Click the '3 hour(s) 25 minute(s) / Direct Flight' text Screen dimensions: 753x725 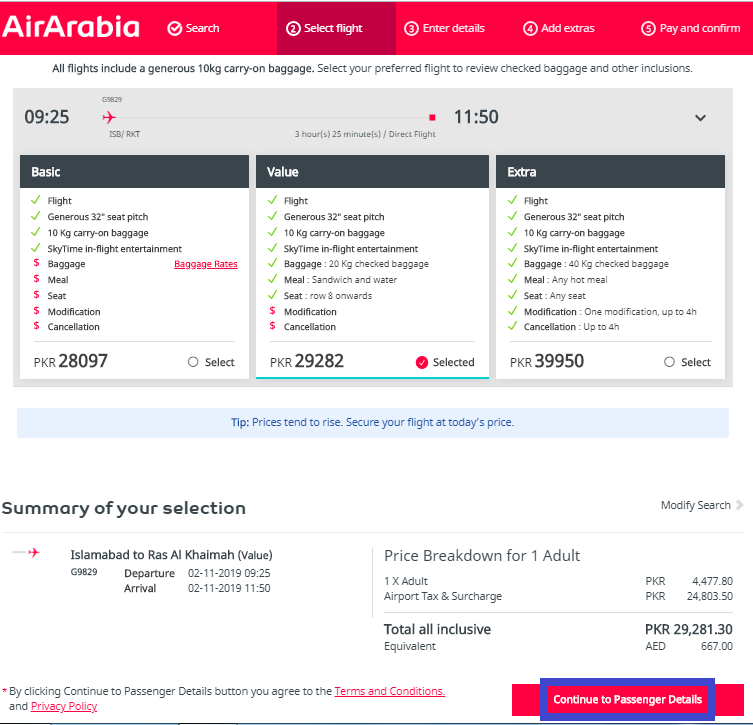[x=365, y=134]
